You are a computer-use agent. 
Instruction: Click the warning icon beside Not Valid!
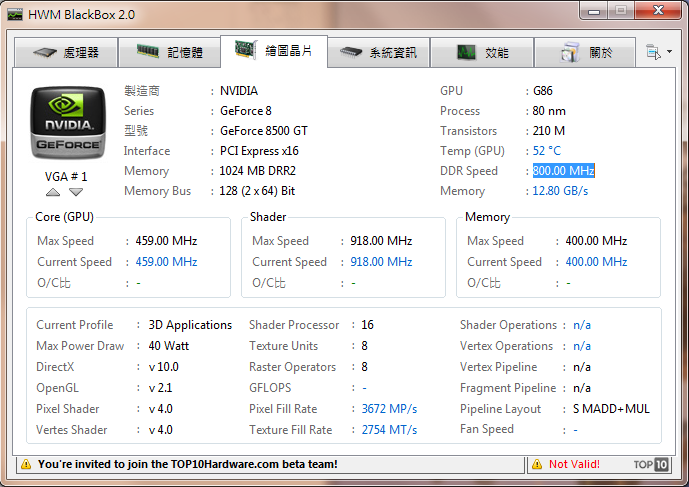[537, 464]
